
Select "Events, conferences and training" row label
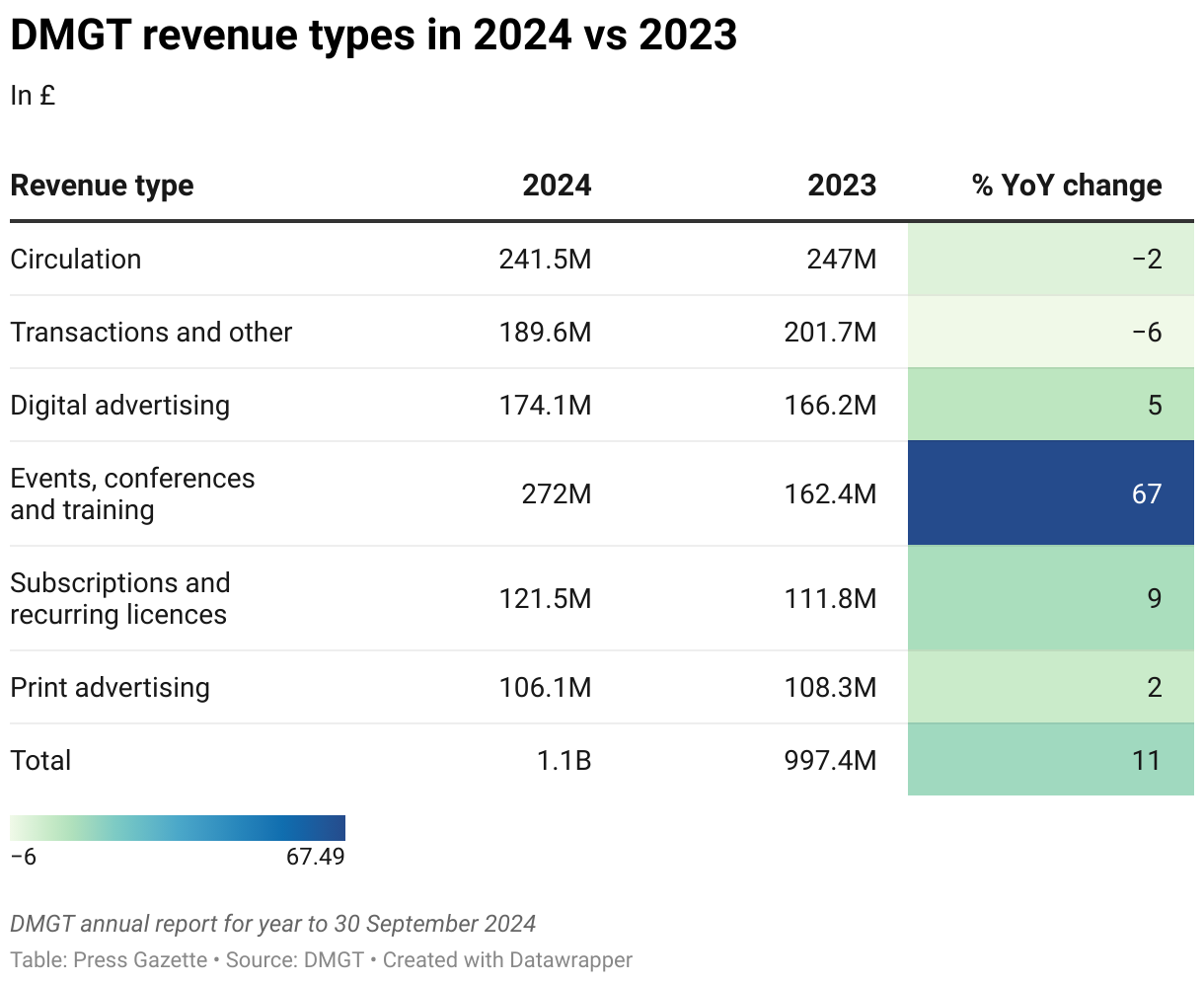coord(132,493)
